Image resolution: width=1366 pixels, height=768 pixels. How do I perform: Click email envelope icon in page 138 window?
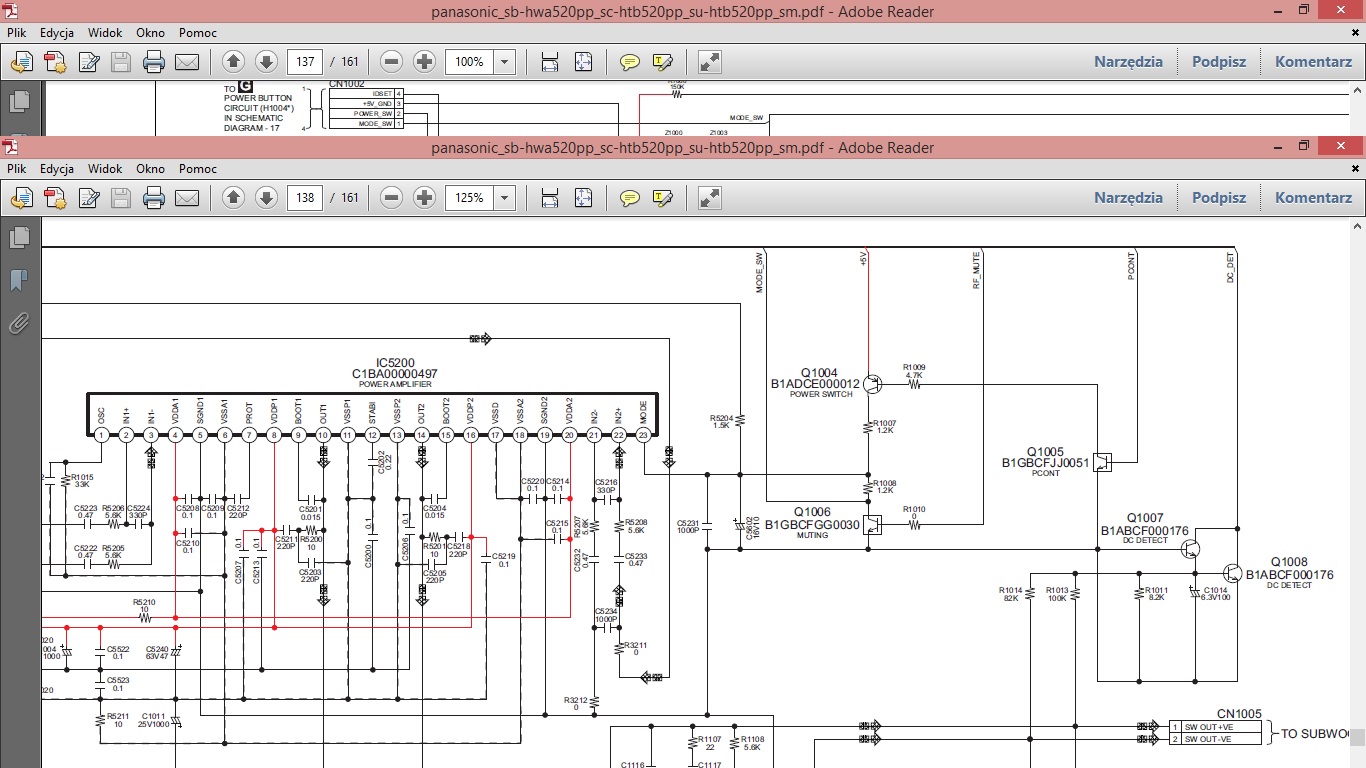[187, 198]
